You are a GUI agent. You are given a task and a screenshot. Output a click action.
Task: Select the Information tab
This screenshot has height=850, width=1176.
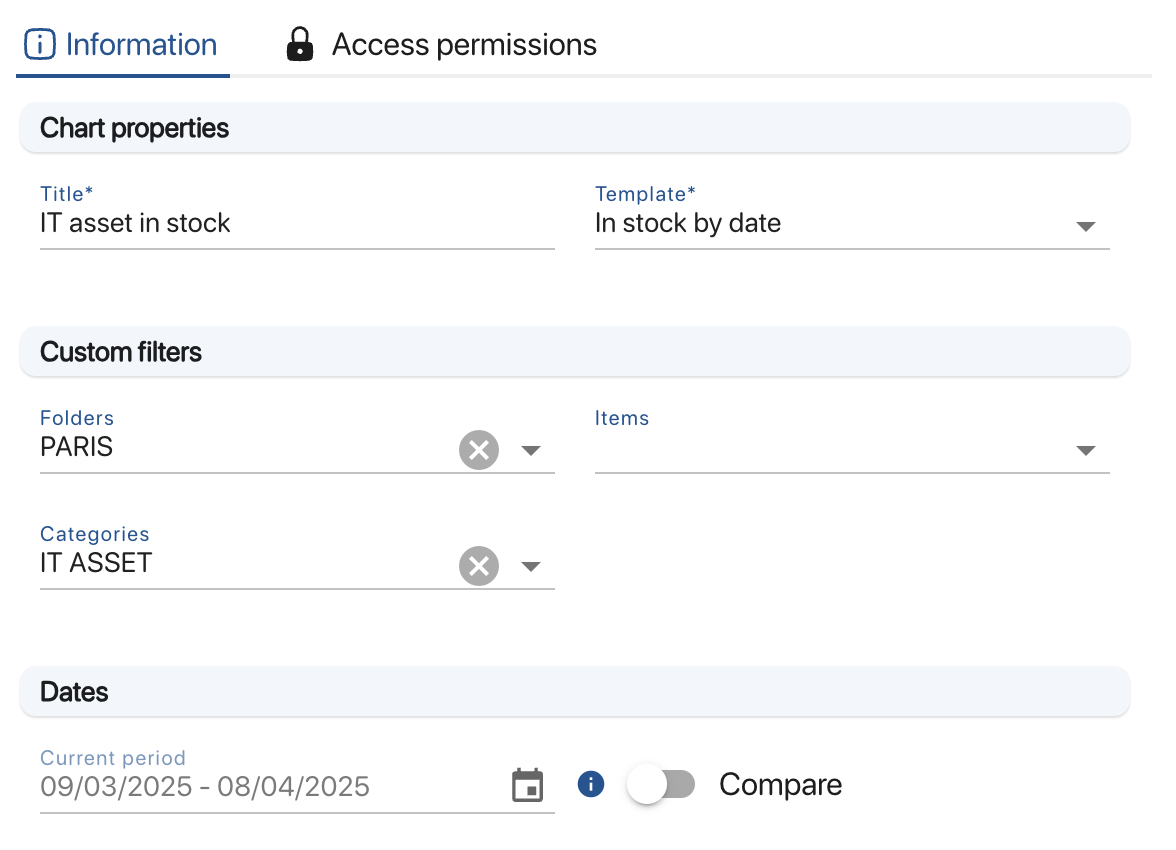140,45
